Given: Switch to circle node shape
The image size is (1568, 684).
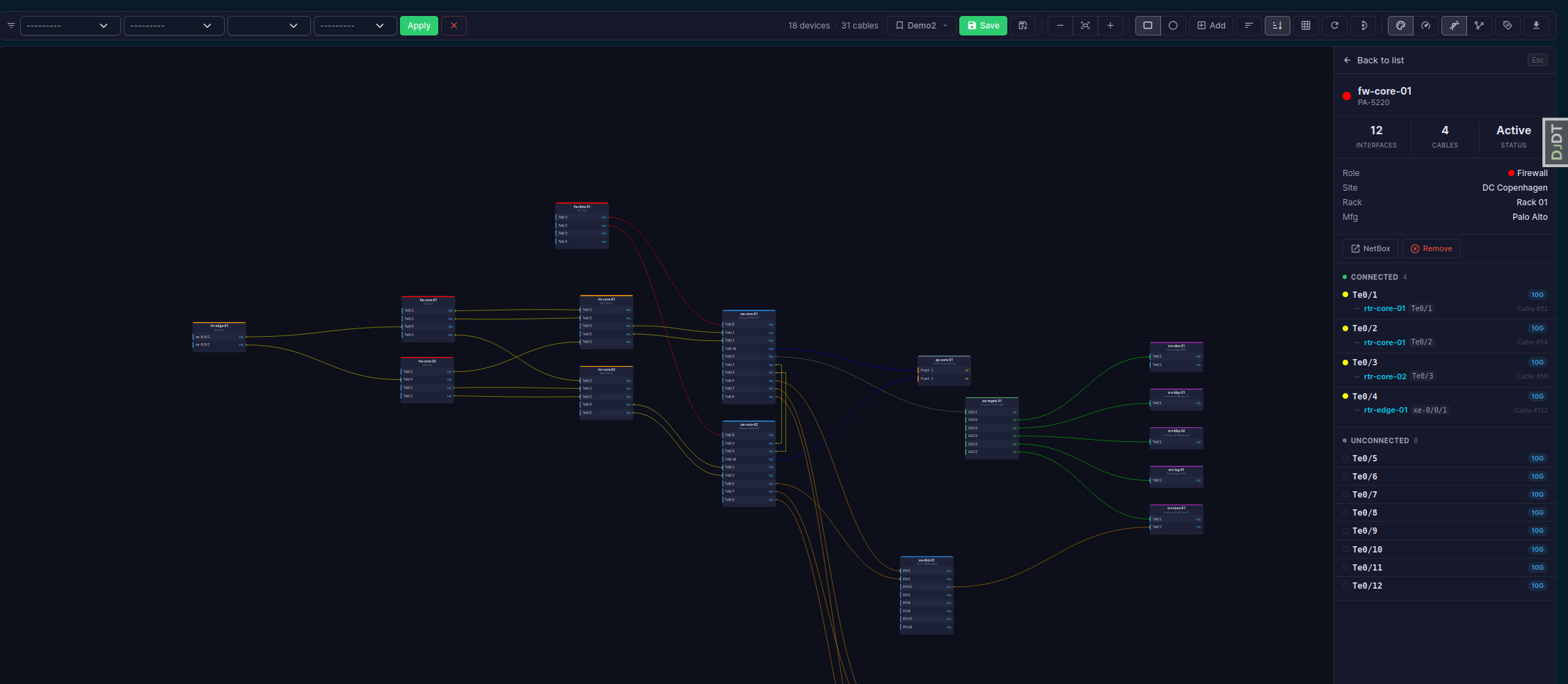Looking at the screenshot, I should coord(1173,26).
